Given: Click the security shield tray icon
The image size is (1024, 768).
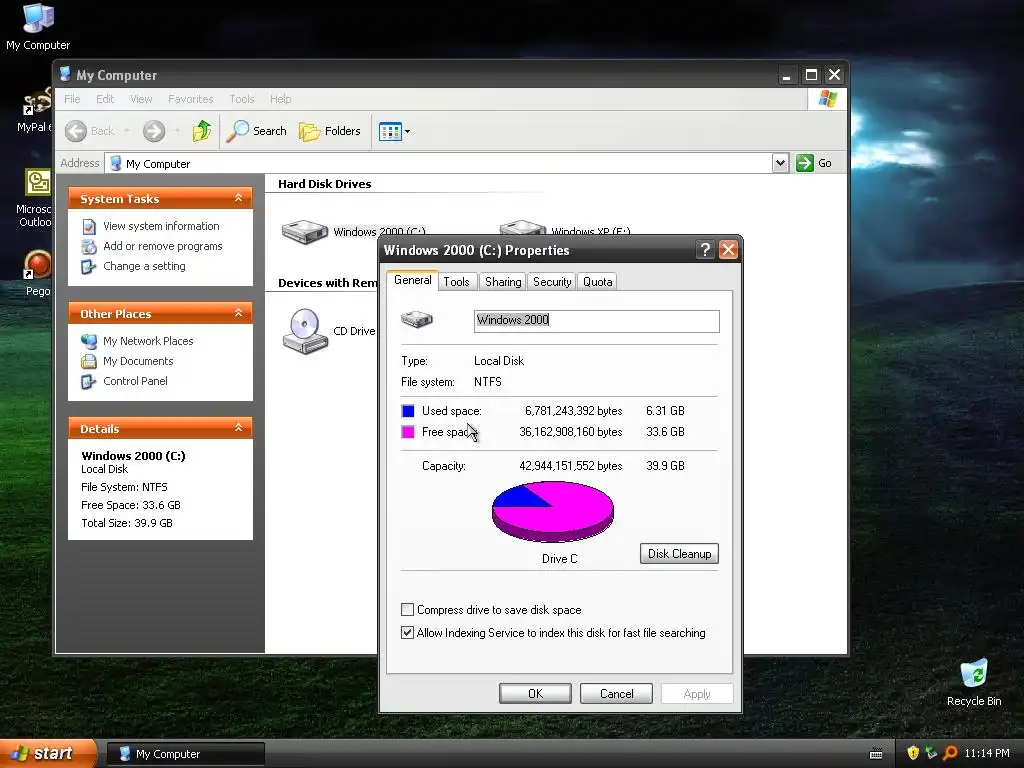Looking at the screenshot, I should click(913, 753).
